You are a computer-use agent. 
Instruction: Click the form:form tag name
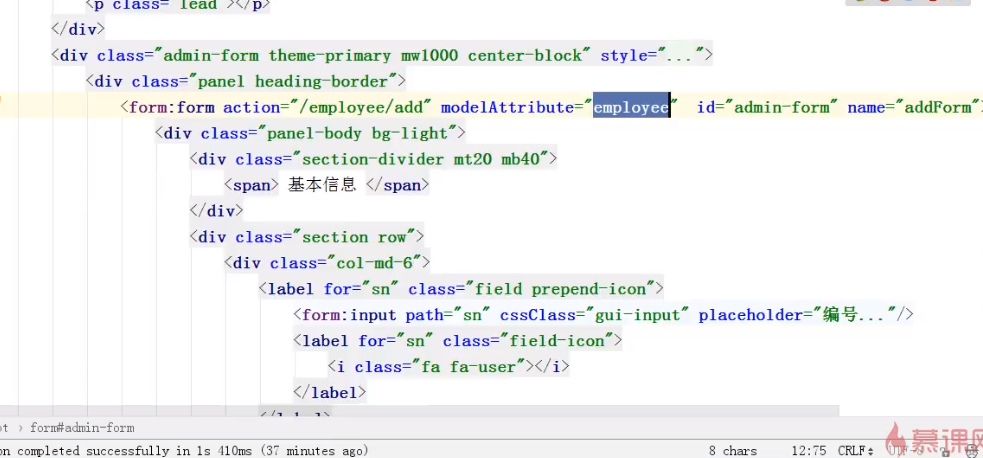(172, 108)
